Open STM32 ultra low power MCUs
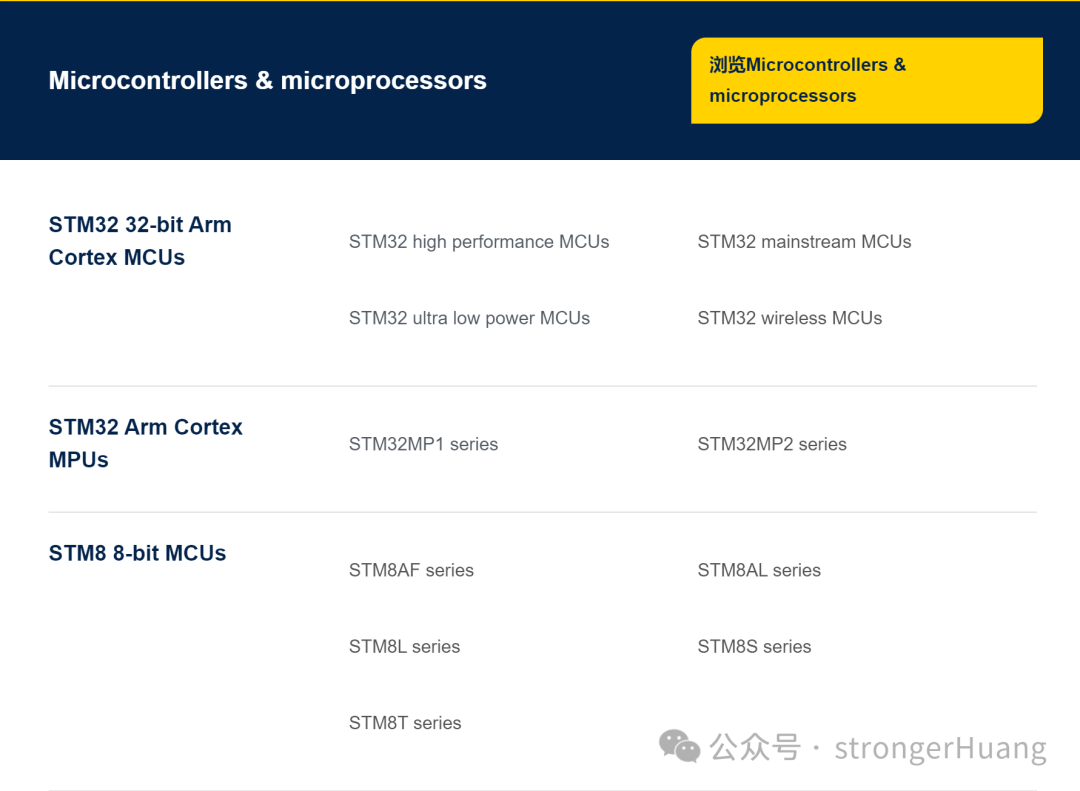1080x791 pixels. 470,318
